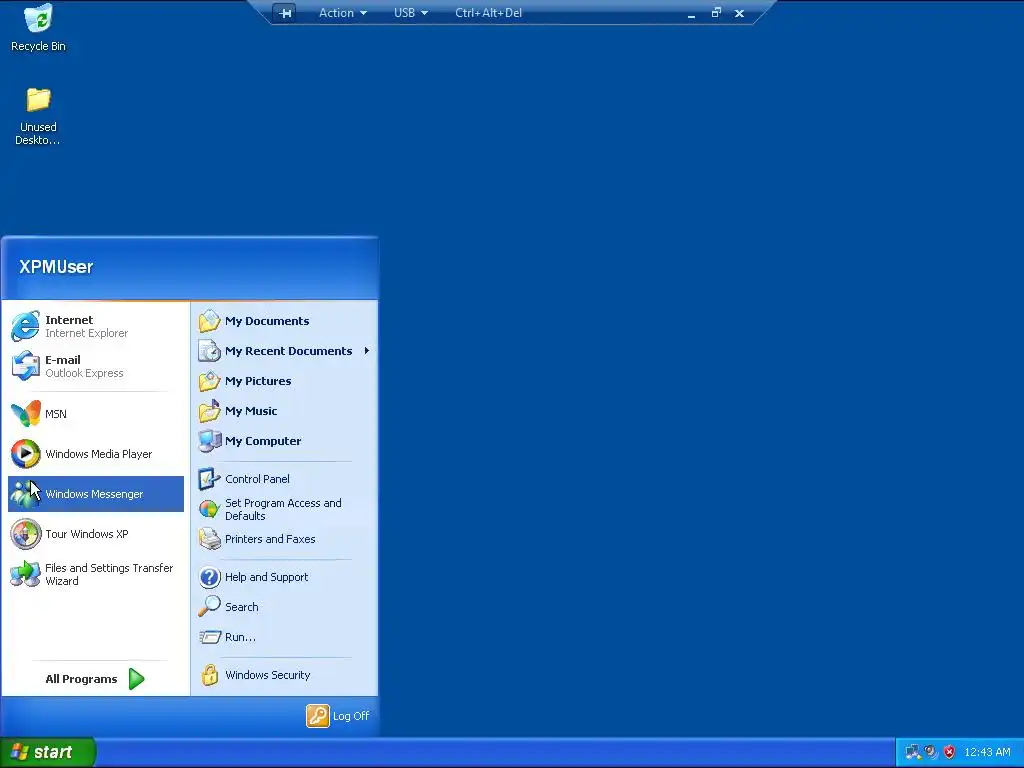Open My Pictures folder
Screen dimensions: 1024x768
(284, 381)
